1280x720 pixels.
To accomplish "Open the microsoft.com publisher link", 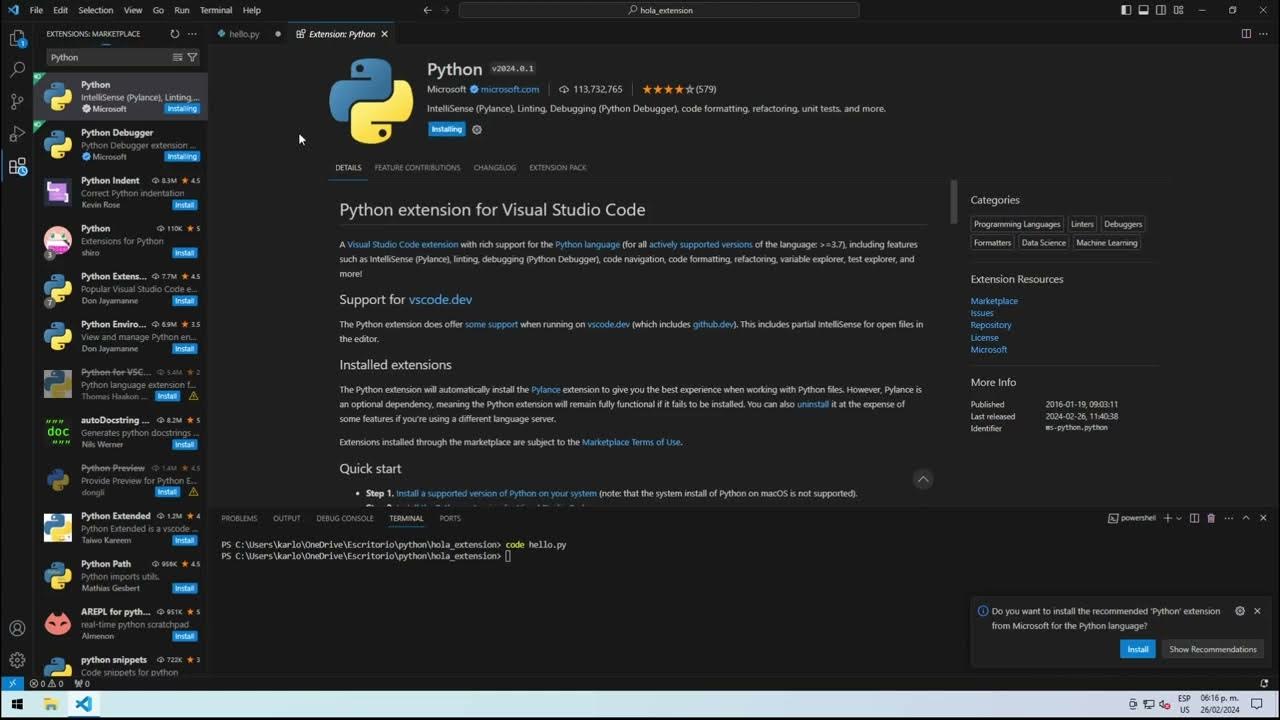I will coord(510,89).
